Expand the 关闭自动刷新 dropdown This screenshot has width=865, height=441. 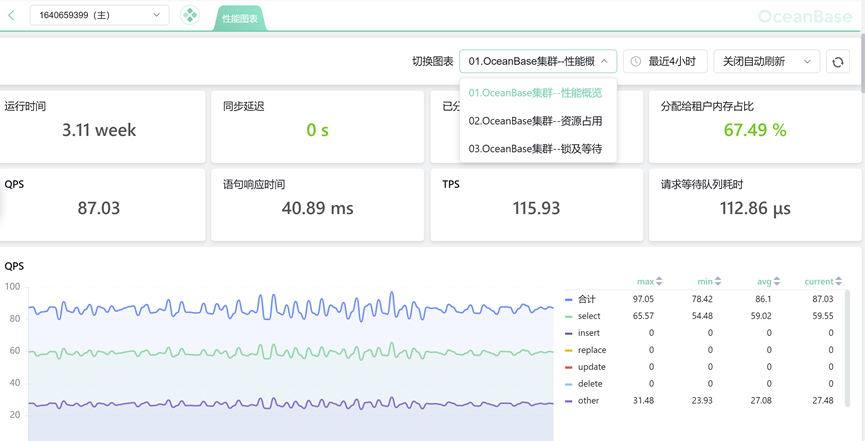[767, 61]
